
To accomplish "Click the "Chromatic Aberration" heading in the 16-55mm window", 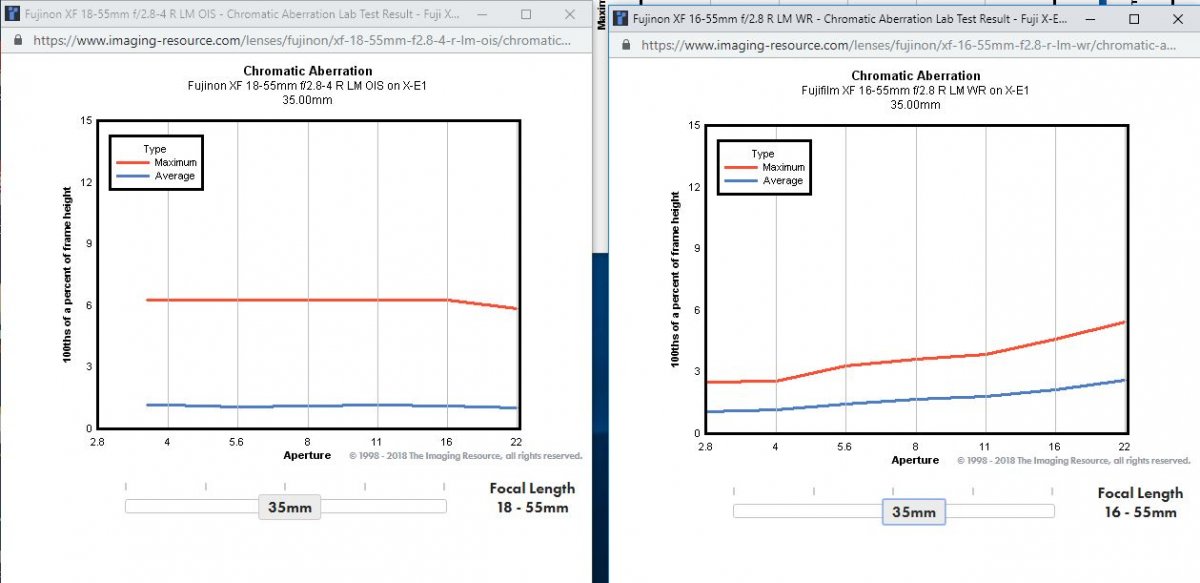I will (916, 76).
